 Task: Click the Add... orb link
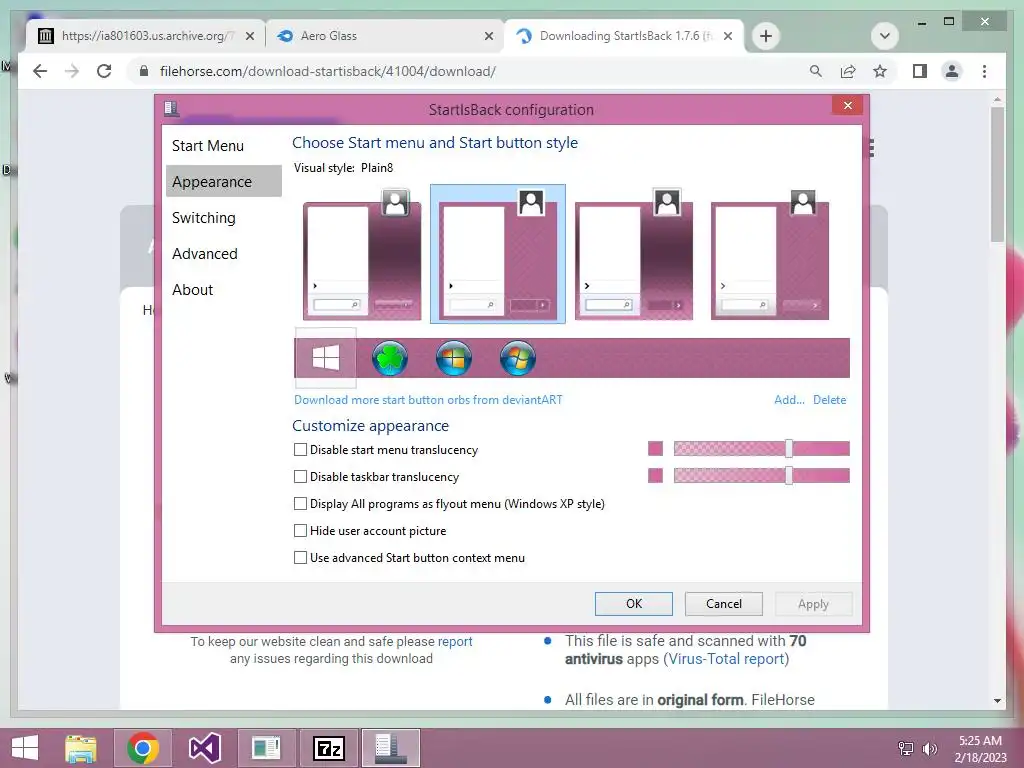coord(789,400)
